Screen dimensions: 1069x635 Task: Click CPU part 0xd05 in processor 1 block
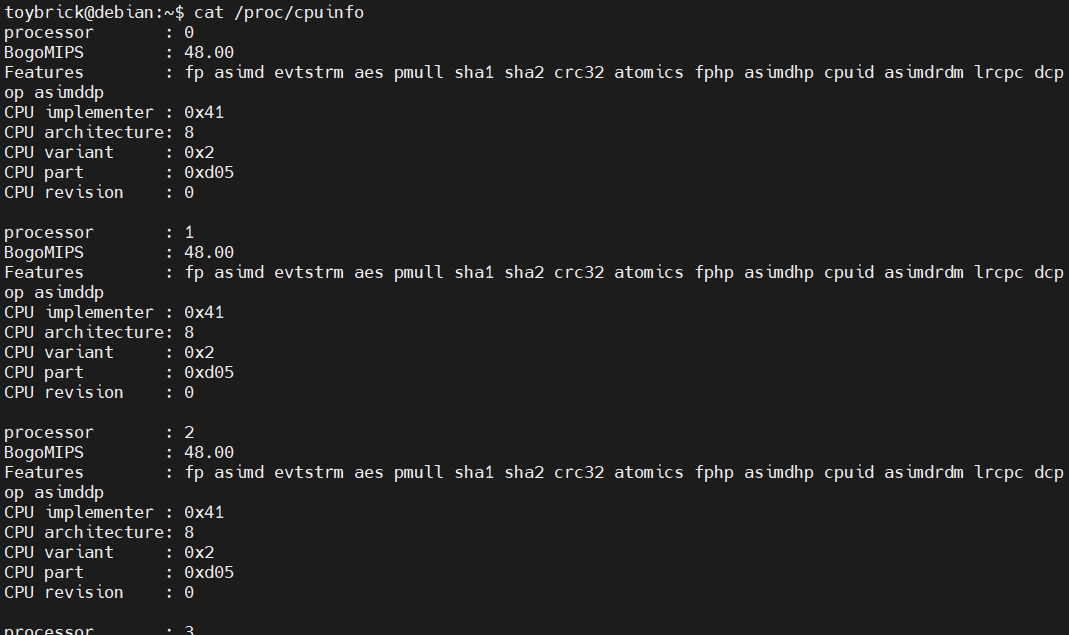[209, 372]
